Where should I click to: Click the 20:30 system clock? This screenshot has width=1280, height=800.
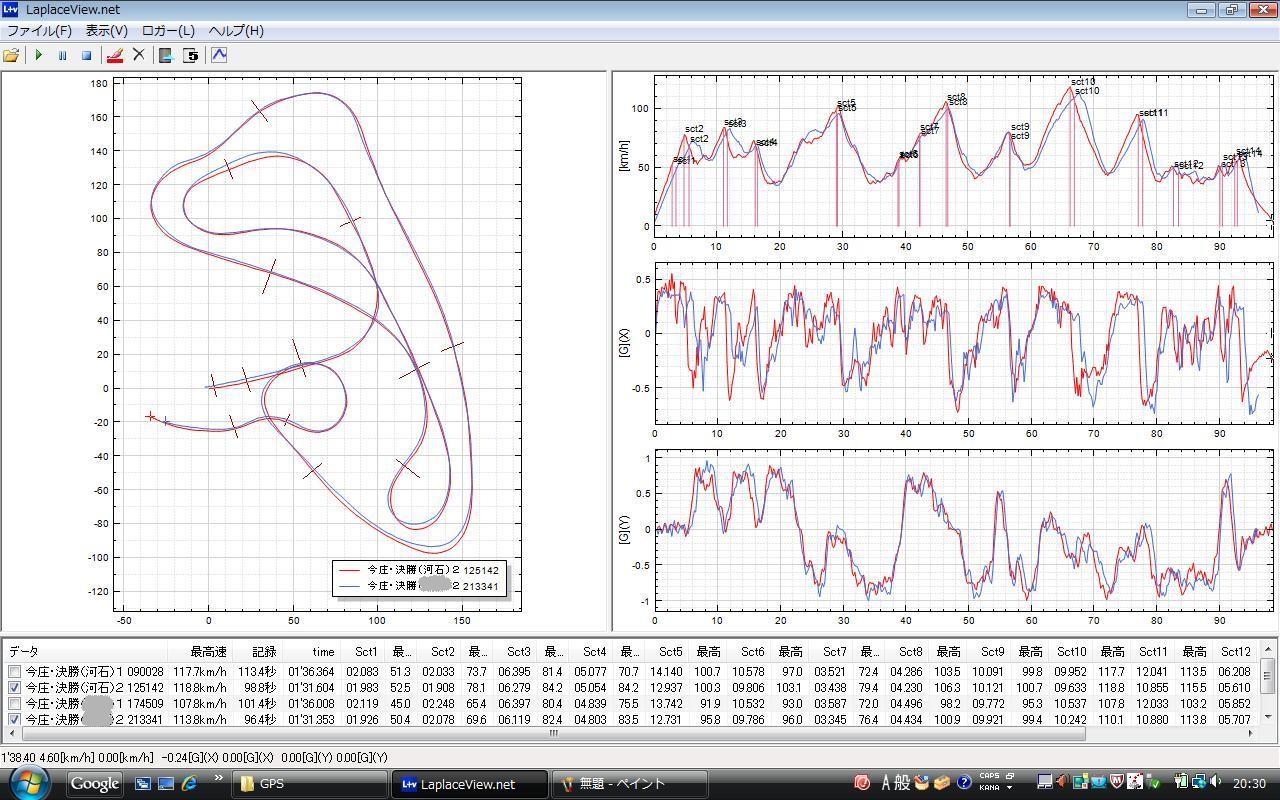click(1249, 784)
